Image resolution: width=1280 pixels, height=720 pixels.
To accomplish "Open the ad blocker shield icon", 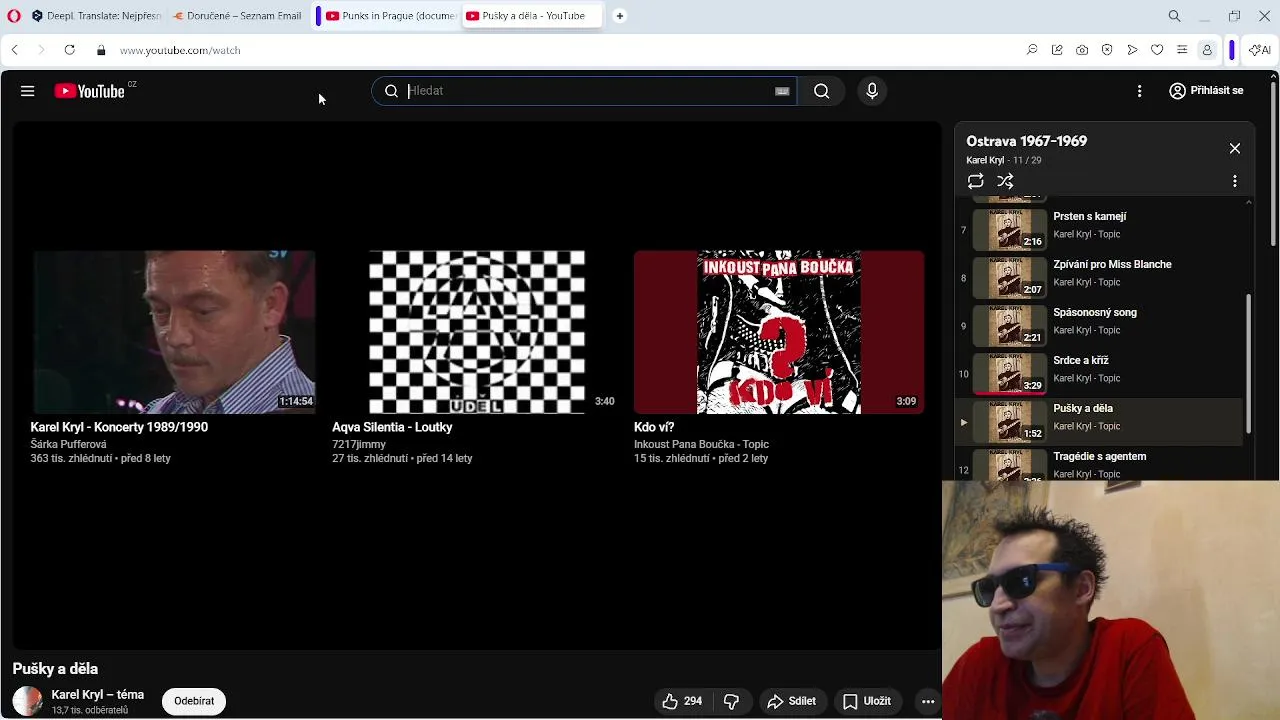I will [x=1107, y=50].
